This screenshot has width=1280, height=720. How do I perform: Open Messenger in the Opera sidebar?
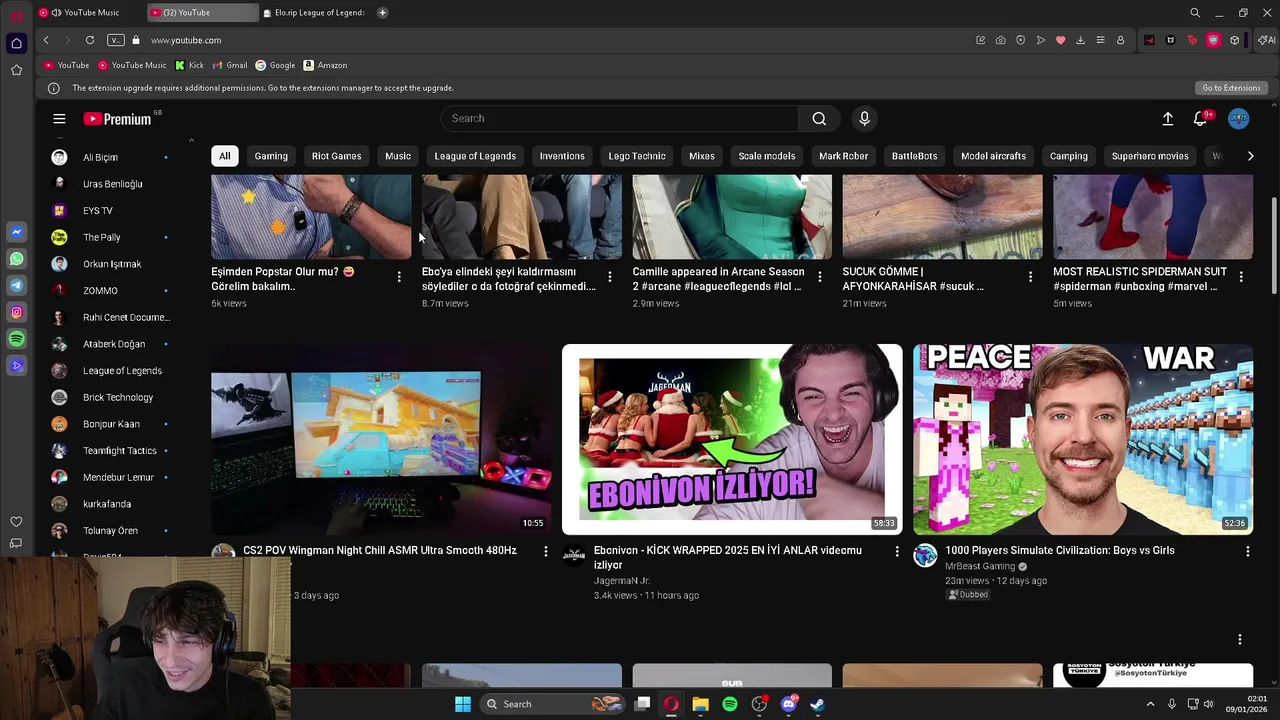(x=16, y=232)
